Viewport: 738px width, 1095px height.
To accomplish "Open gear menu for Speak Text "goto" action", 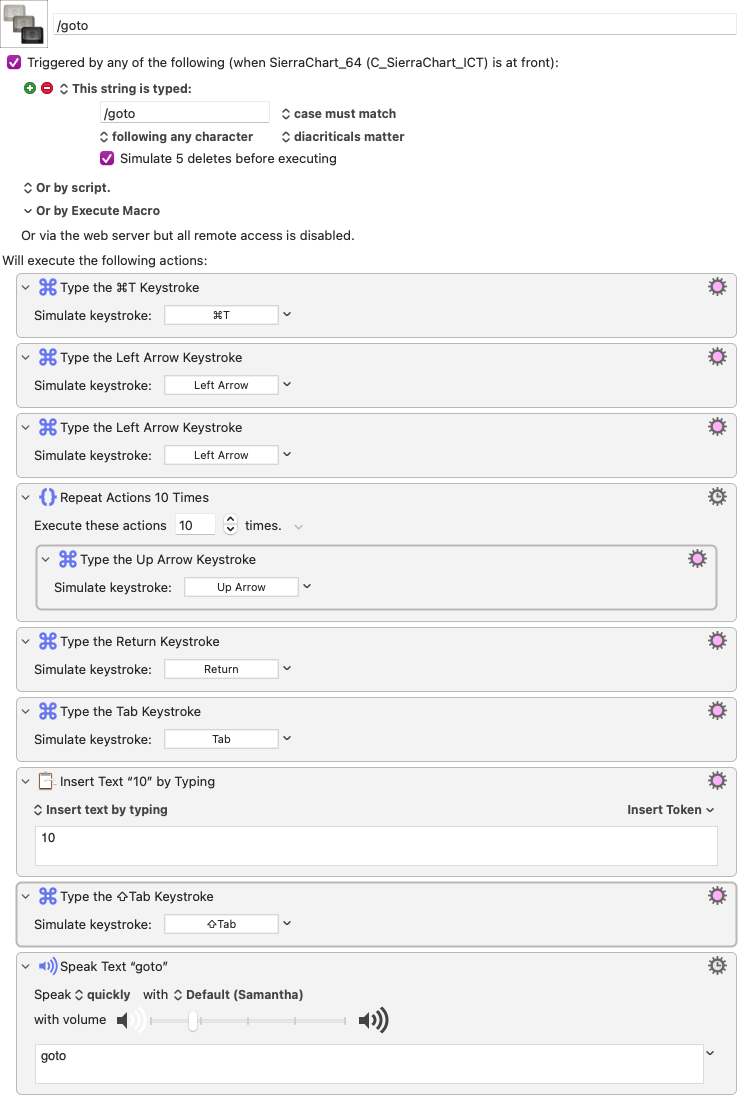I will pos(717,966).
